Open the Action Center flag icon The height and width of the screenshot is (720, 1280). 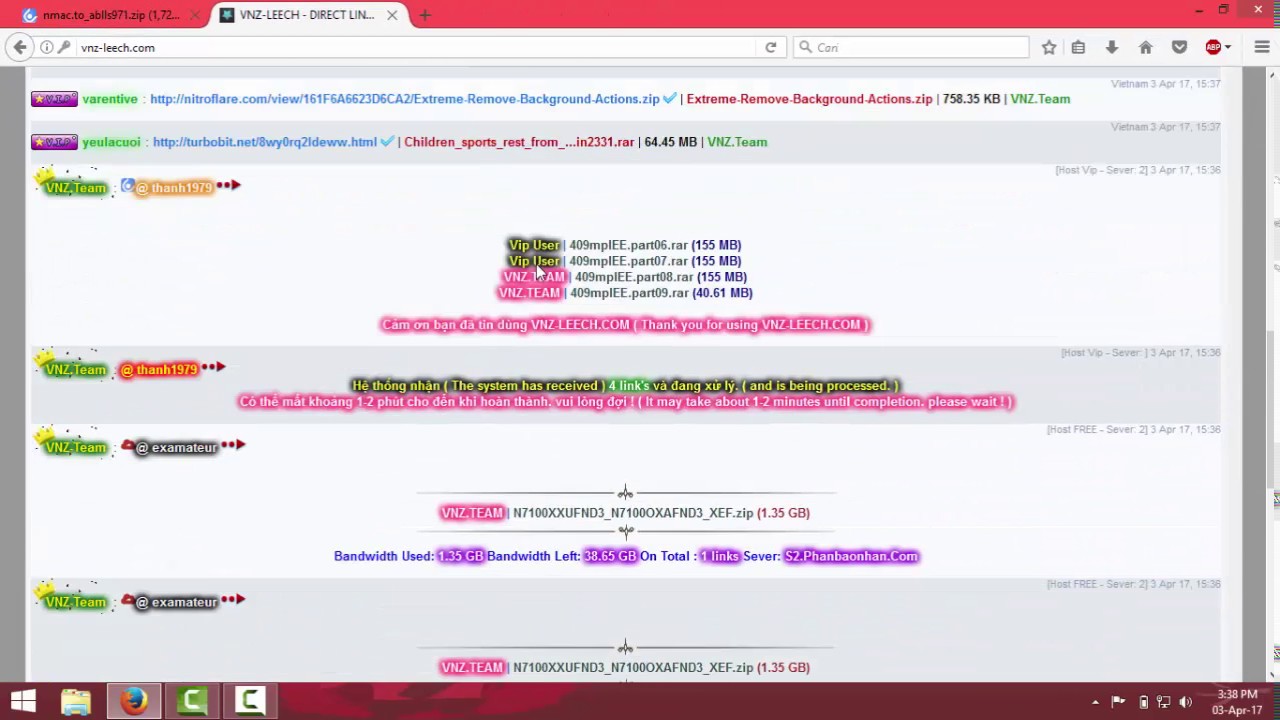pos(1118,702)
